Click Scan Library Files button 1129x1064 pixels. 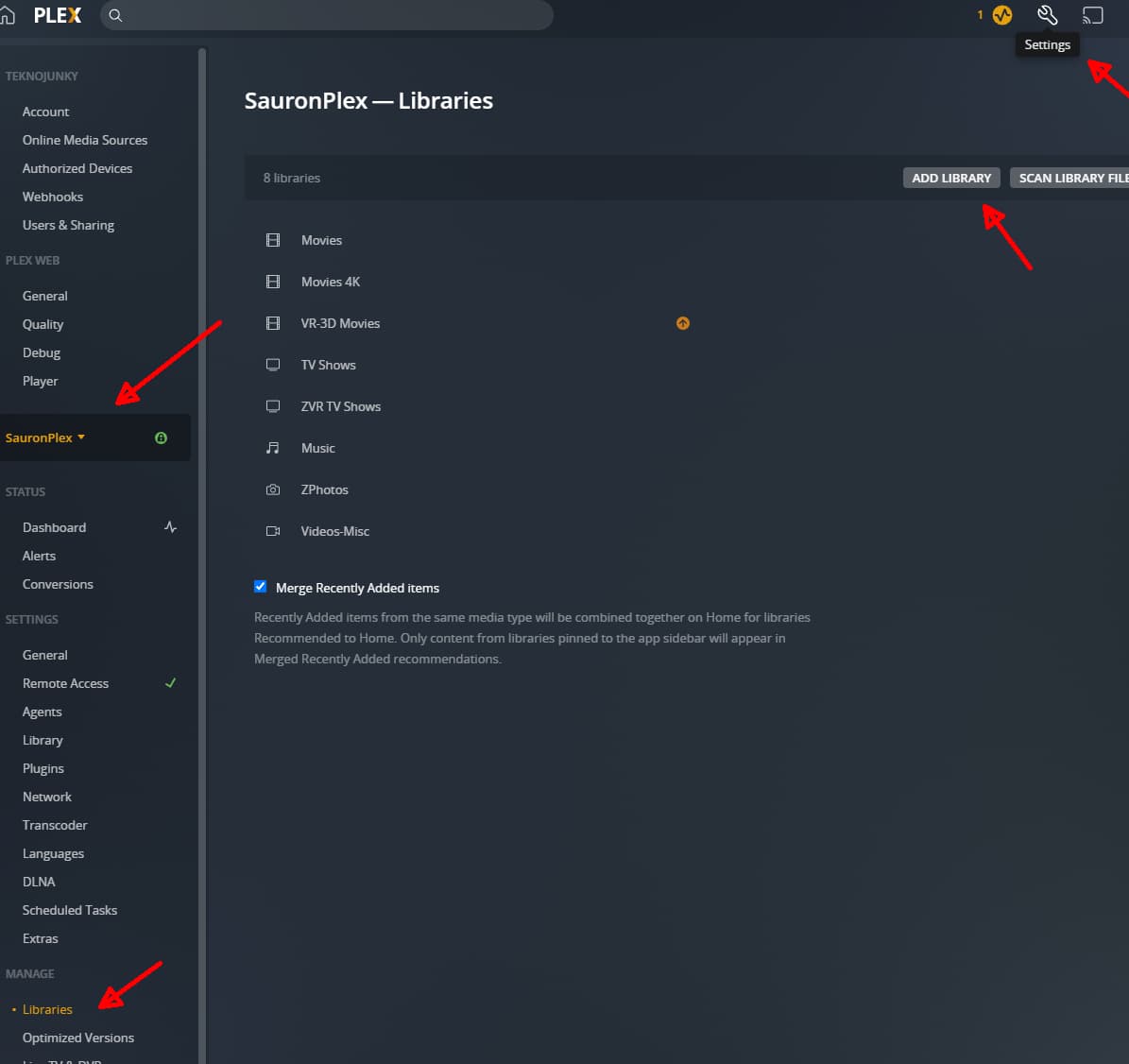tap(1070, 178)
